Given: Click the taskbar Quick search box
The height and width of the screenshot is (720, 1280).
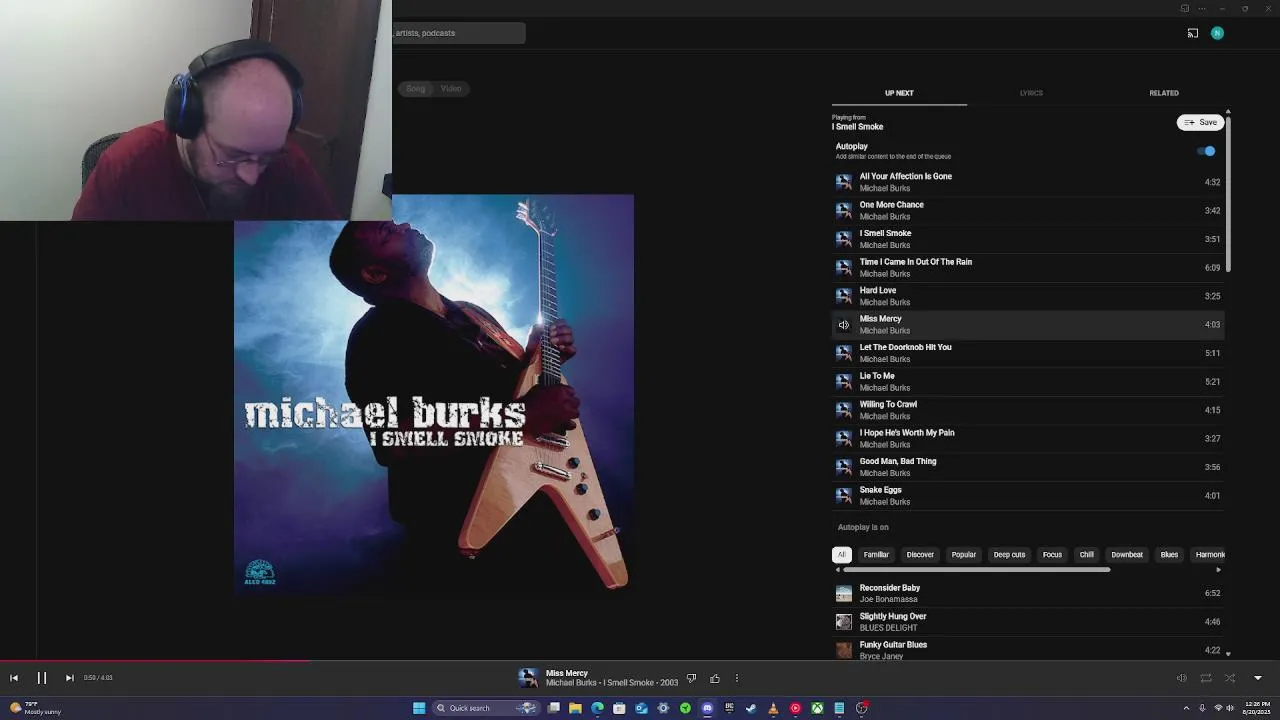Looking at the screenshot, I should [x=485, y=708].
